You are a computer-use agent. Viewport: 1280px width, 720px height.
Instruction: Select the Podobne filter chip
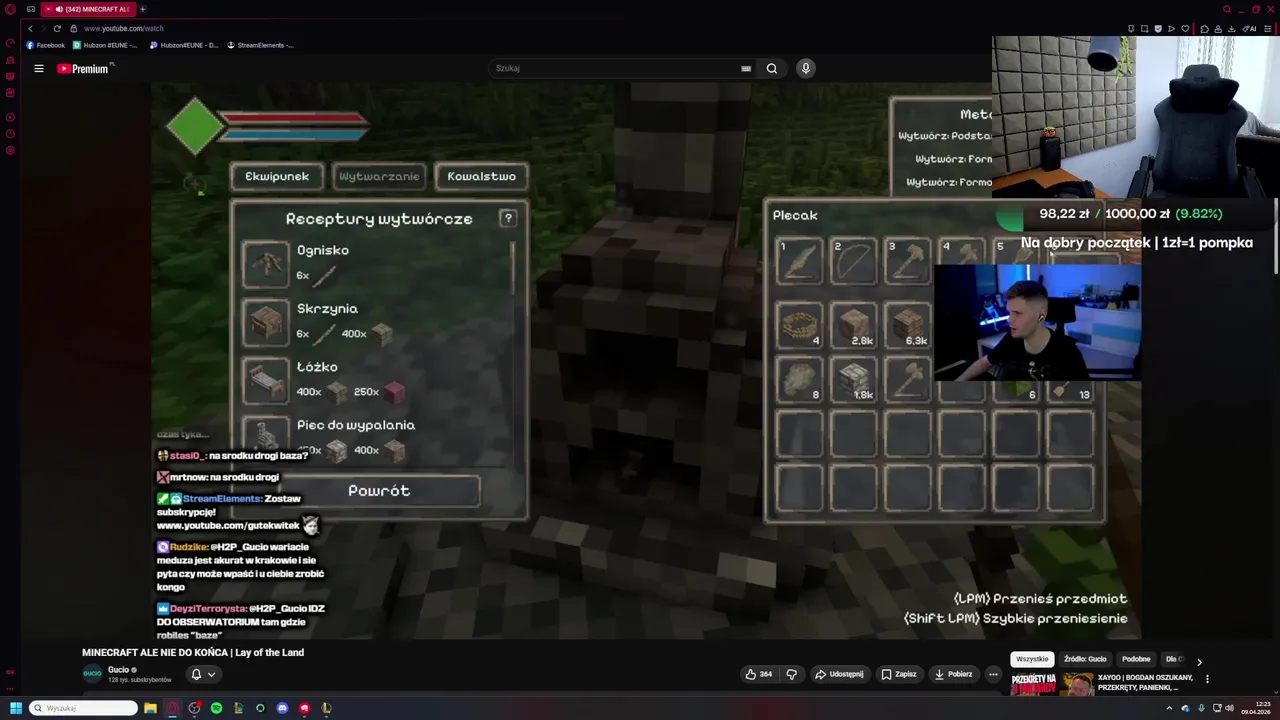pos(1136,659)
